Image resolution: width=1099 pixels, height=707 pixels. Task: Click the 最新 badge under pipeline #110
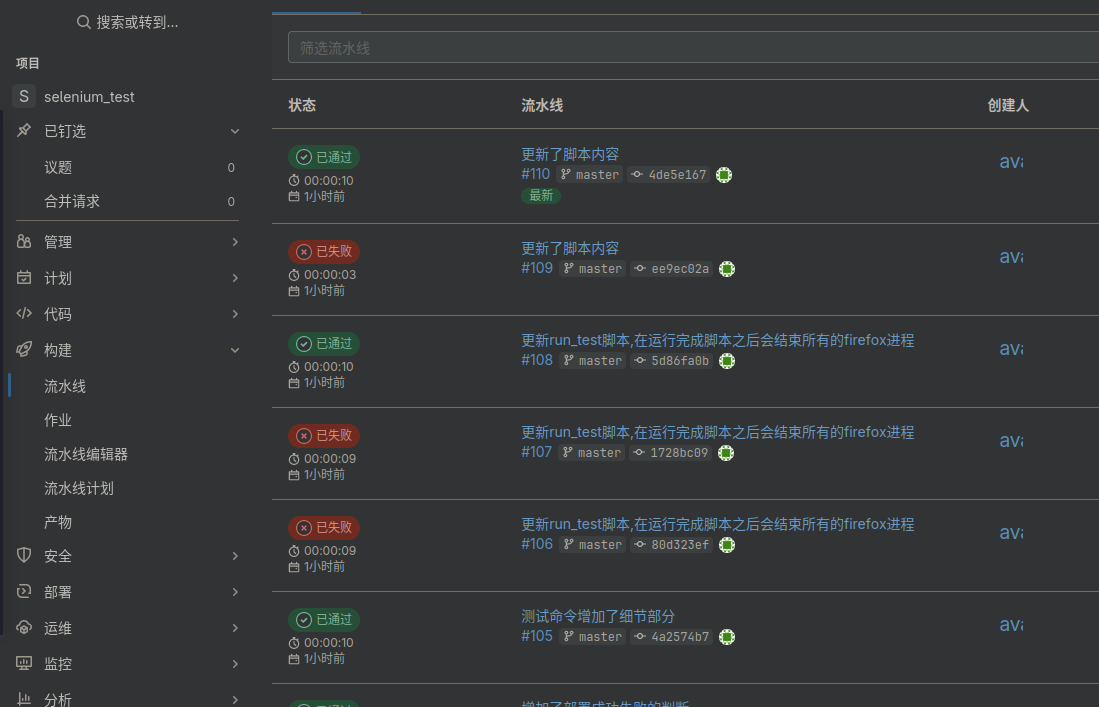[x=540, y=195]
